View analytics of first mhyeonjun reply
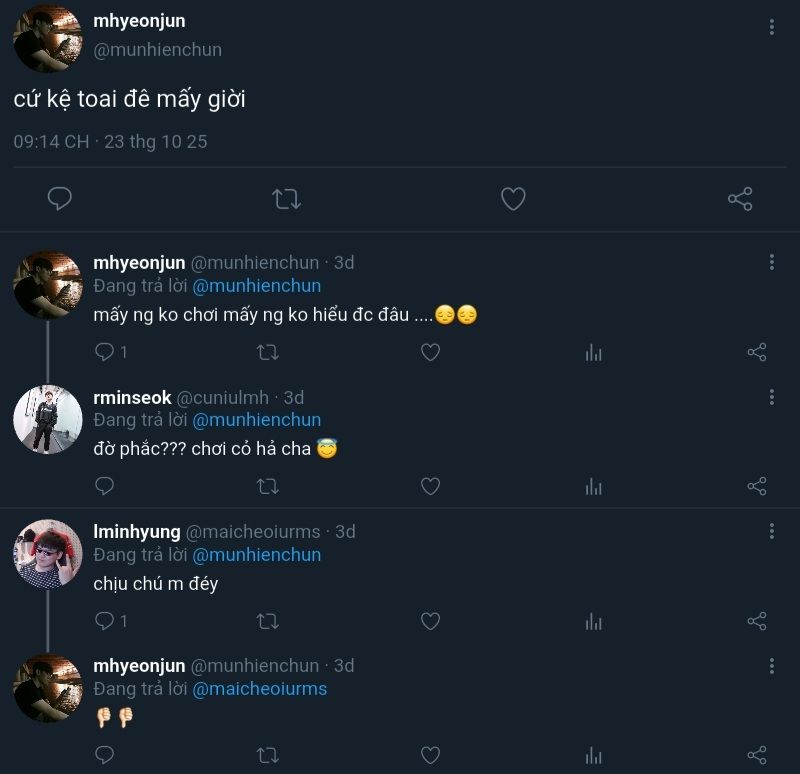Viewport: 800px width, 774px height. pos(594,352)
